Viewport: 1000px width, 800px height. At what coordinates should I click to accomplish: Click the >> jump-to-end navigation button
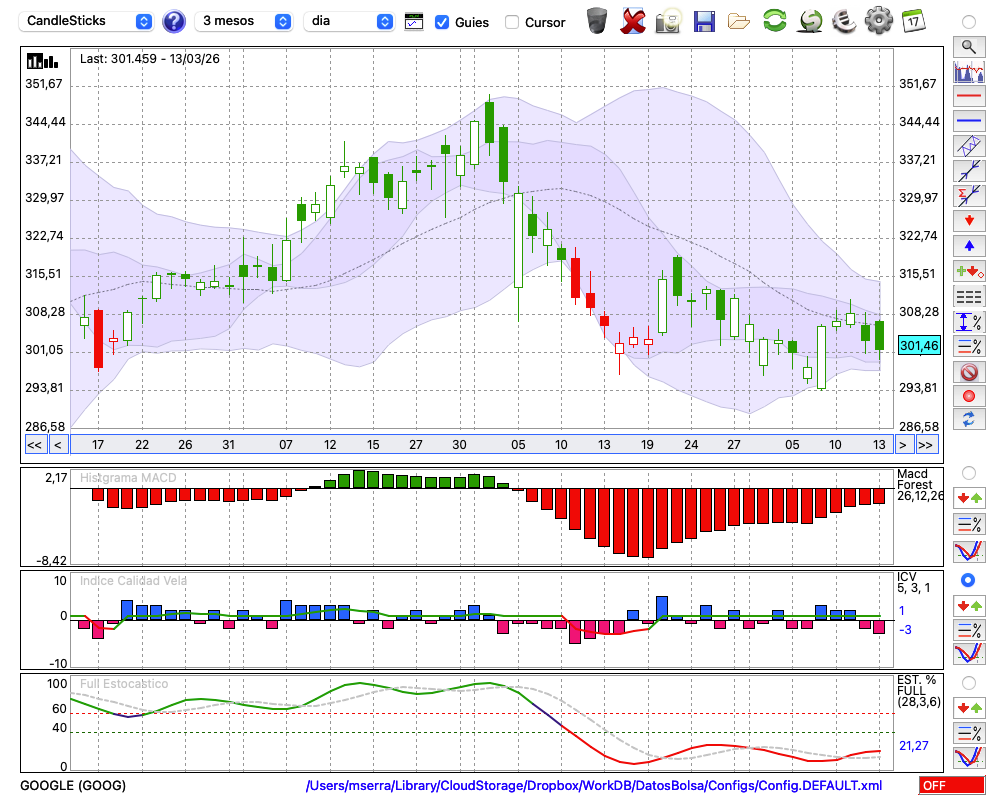click(927, 444)
